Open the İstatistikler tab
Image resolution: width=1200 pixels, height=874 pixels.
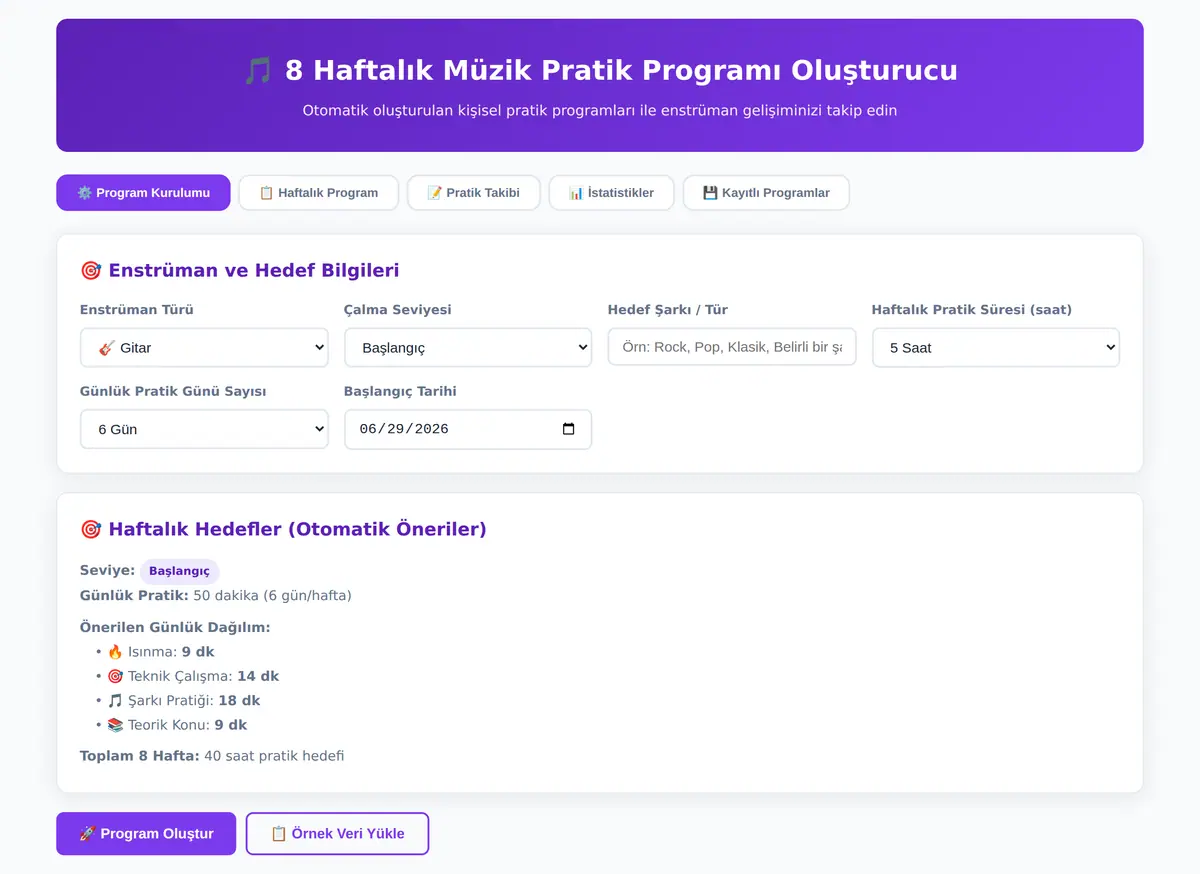[612, 193]
